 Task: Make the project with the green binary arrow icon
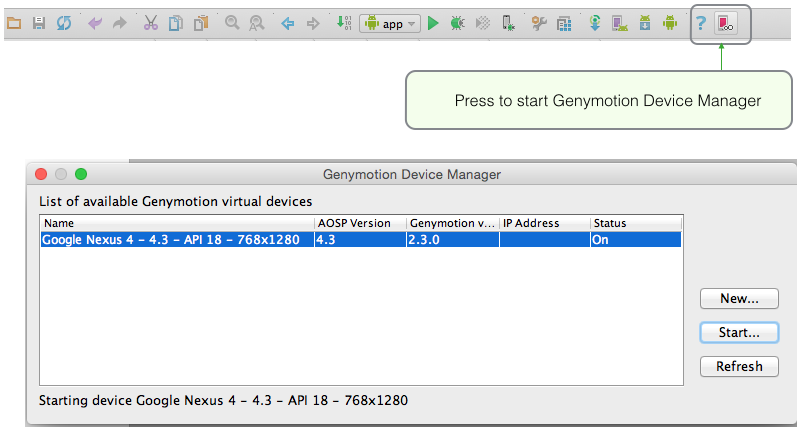[x=344, y=23]
